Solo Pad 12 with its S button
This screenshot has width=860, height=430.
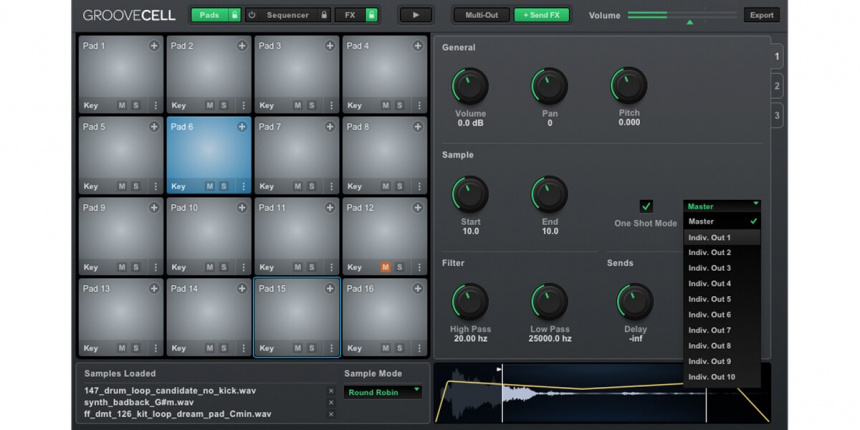click(399, 267)
